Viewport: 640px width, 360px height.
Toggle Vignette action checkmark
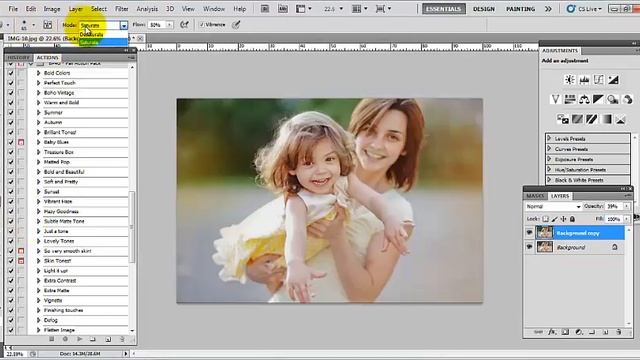point(11,300)
